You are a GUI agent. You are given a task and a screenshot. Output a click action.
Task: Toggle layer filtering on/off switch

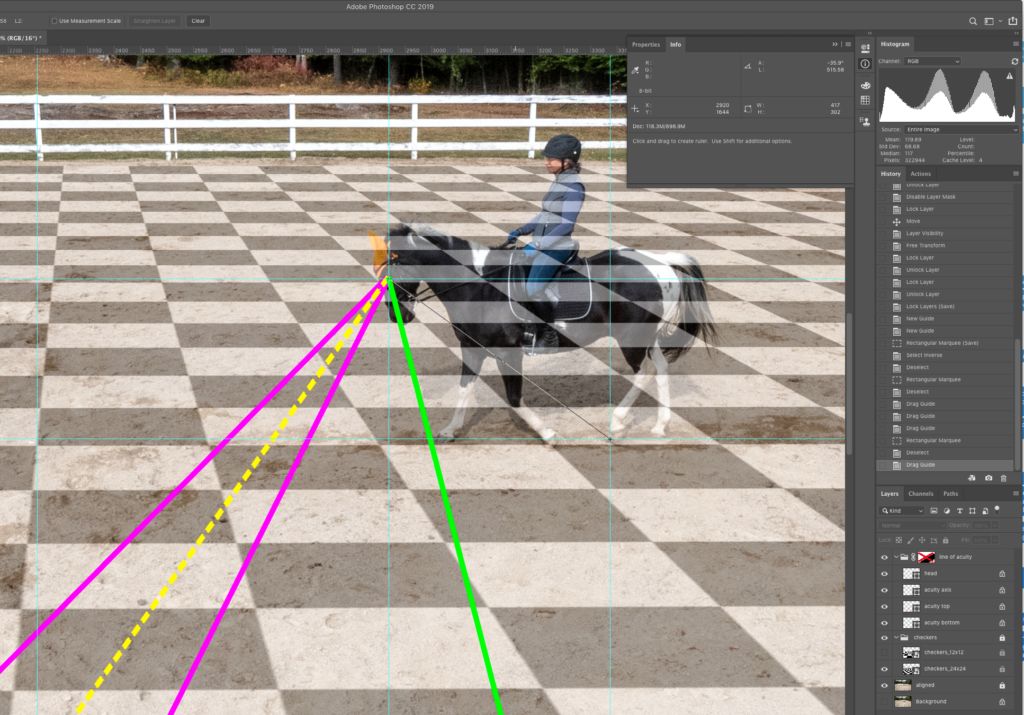tap(997, 509)
